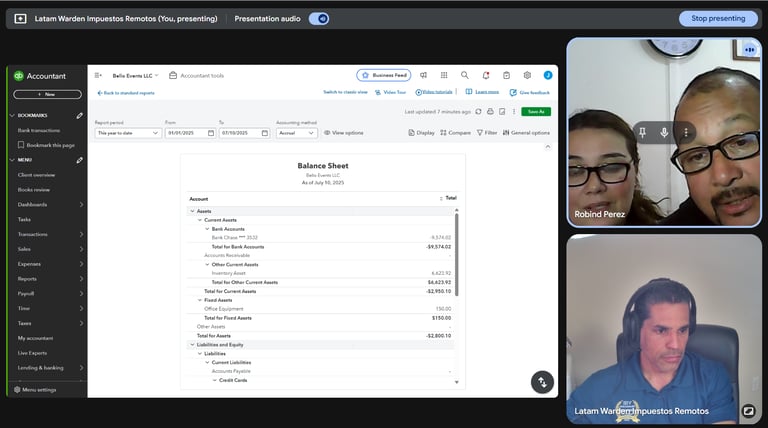Start the Video Tour
This screenshot has height=428, width=768.
point(390,92)
